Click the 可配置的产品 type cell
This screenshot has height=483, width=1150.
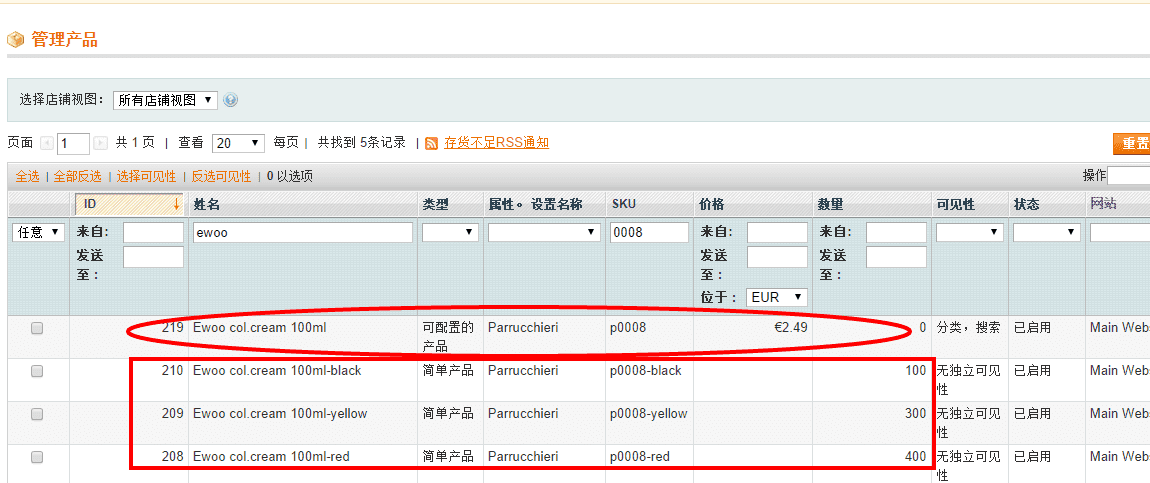pos(448,336)
